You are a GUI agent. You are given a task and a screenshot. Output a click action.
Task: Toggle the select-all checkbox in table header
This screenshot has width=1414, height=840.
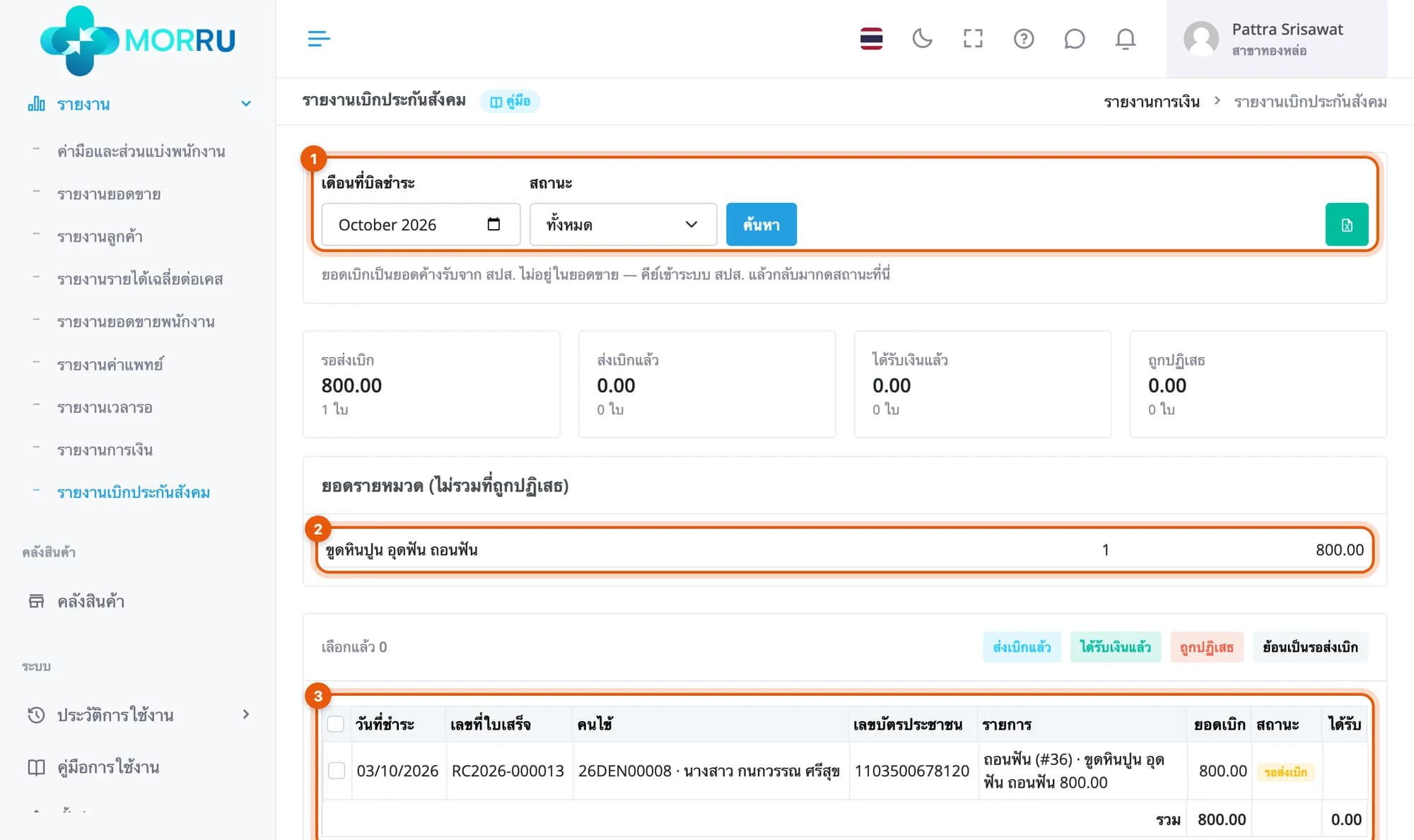click(336, 724)
